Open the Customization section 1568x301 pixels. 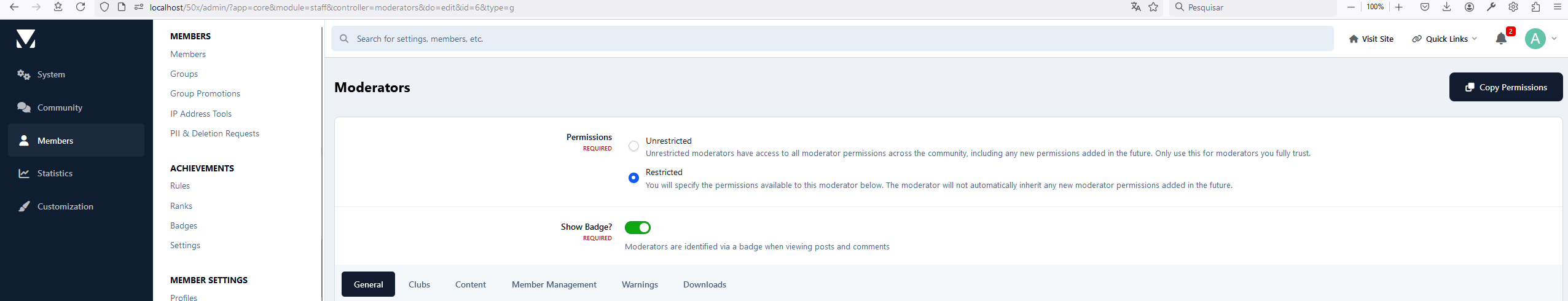pyautogui.click(x=65, y=206)
